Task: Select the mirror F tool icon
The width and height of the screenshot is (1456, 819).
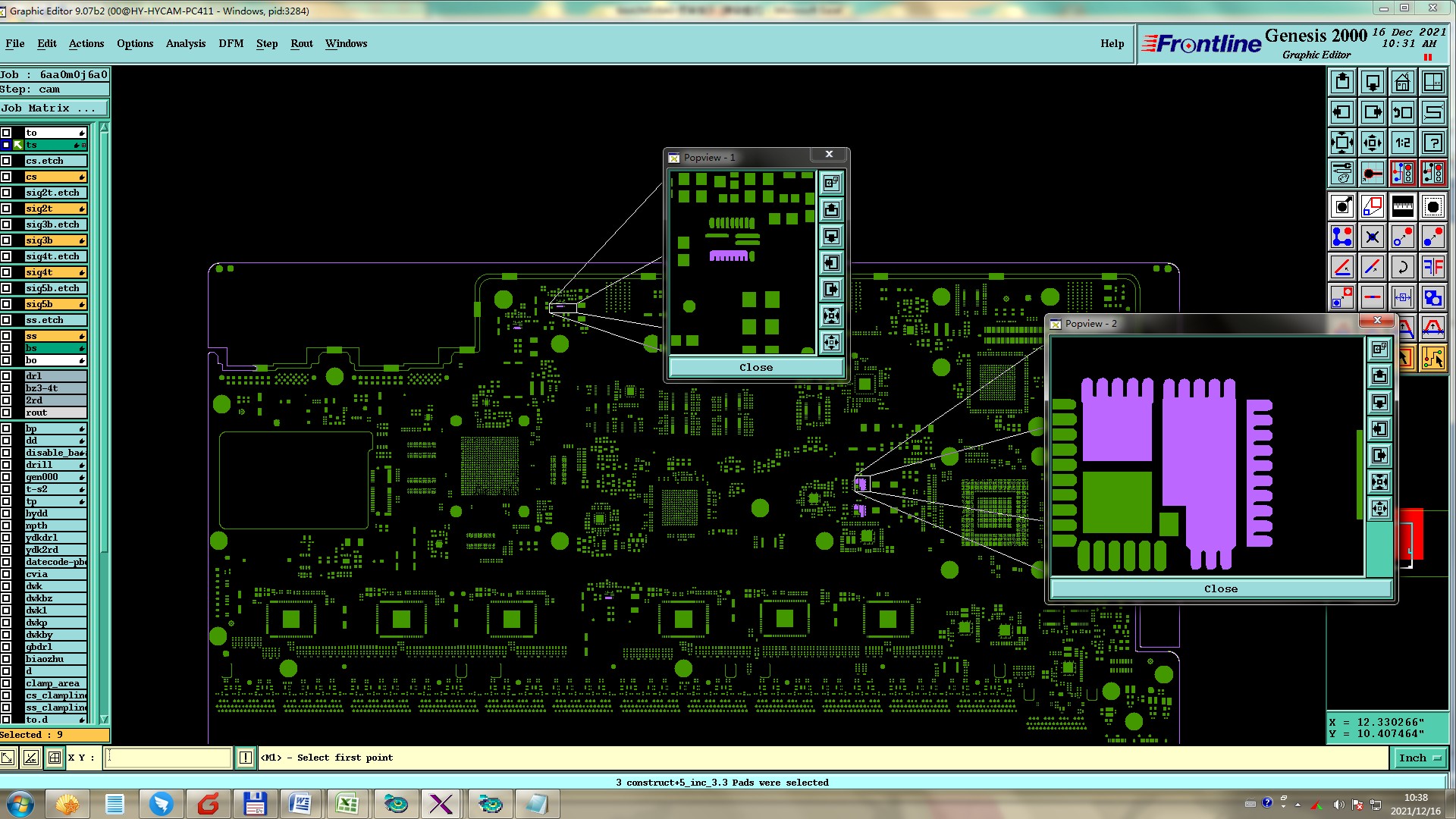Action: 1433,267
